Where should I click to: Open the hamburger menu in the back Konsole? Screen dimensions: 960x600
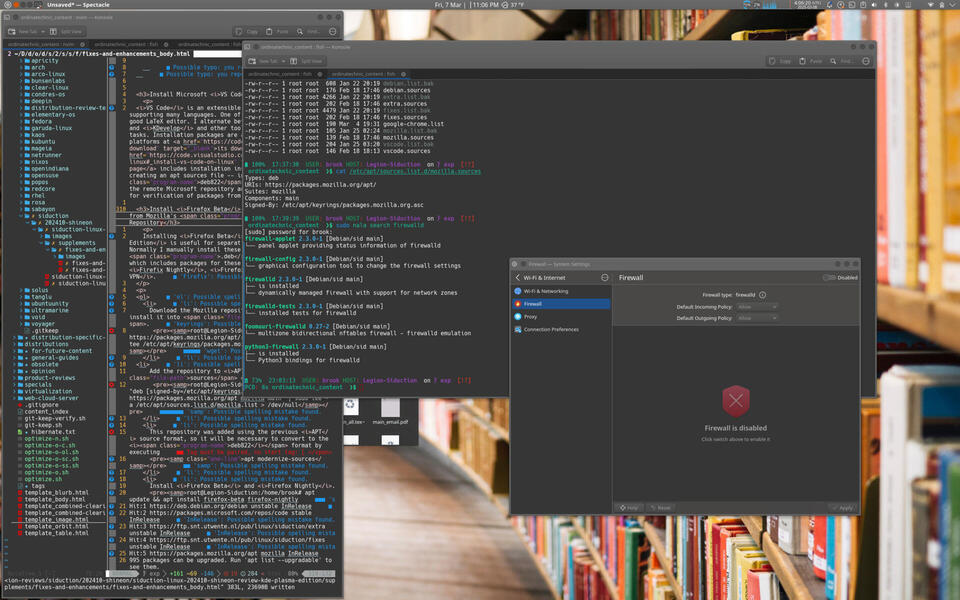point(332,31)
